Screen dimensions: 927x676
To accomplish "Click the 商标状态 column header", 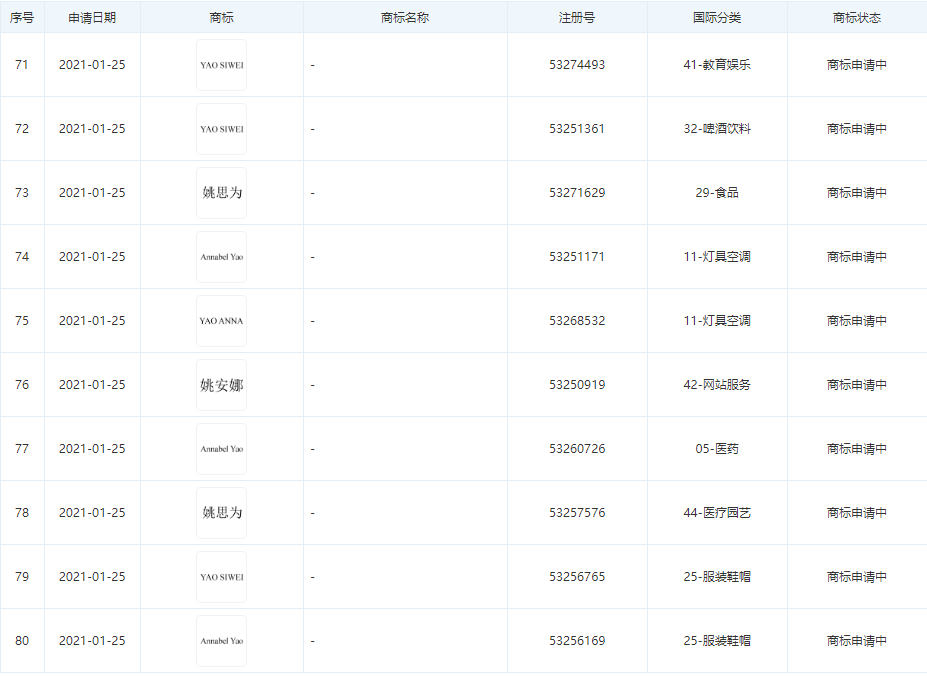I will (857, 18).
